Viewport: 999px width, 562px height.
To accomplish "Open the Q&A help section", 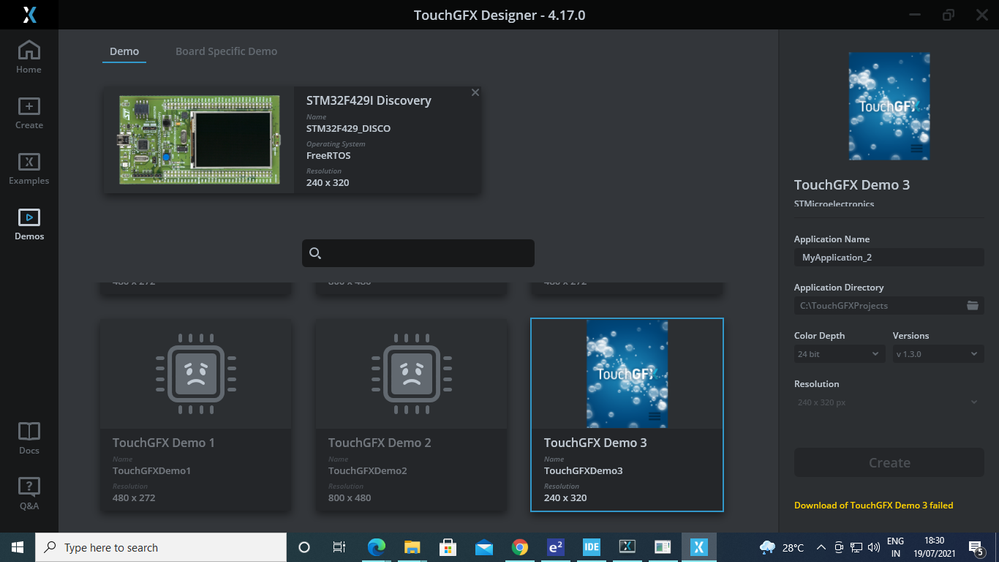I will (29, 494).
